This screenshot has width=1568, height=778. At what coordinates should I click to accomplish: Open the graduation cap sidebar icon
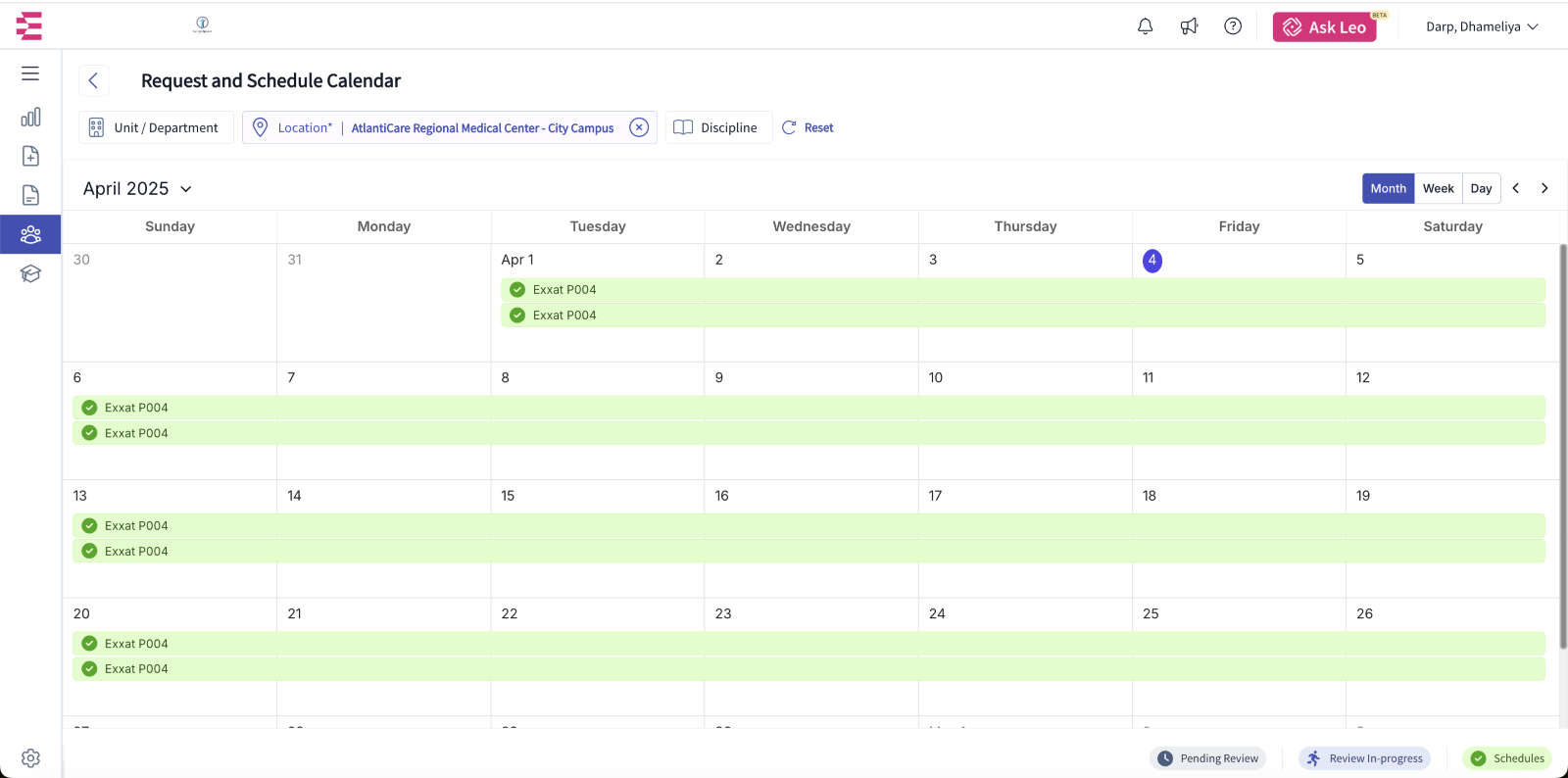(30, 273)
